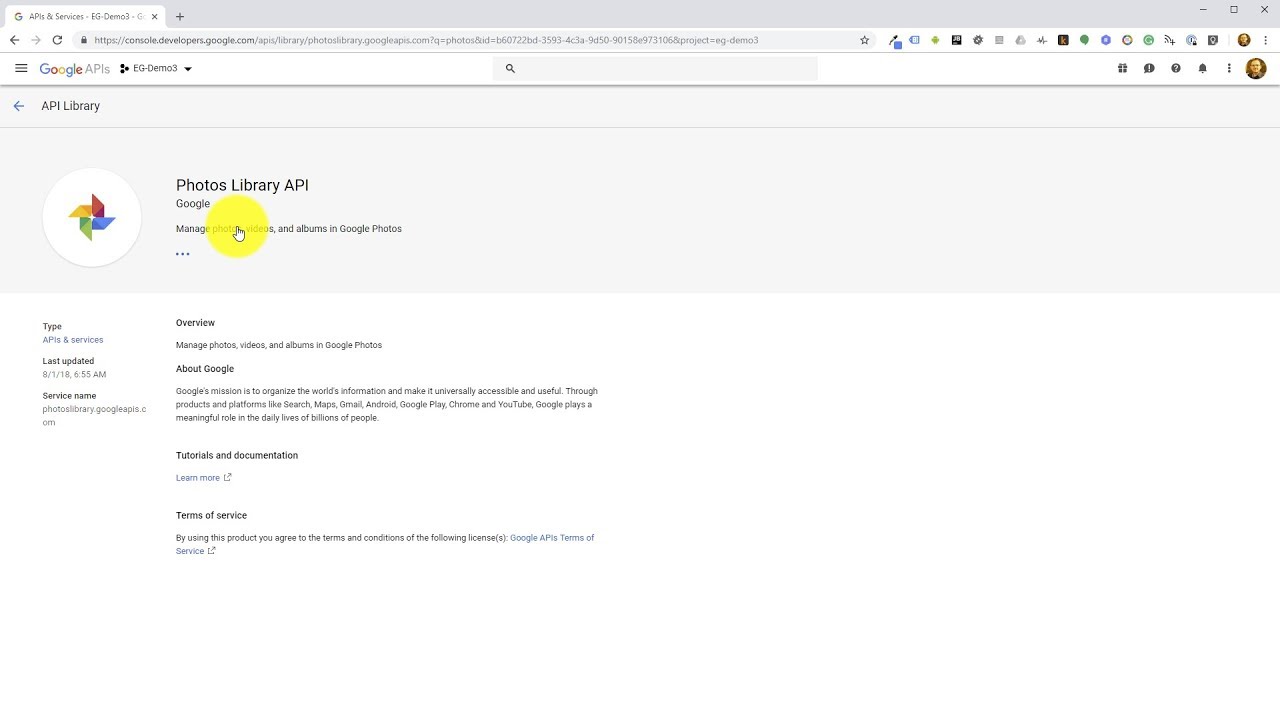Open the APIs & services type link
The width and height of the screenshot is (1280, 720).
coord(73,340)
